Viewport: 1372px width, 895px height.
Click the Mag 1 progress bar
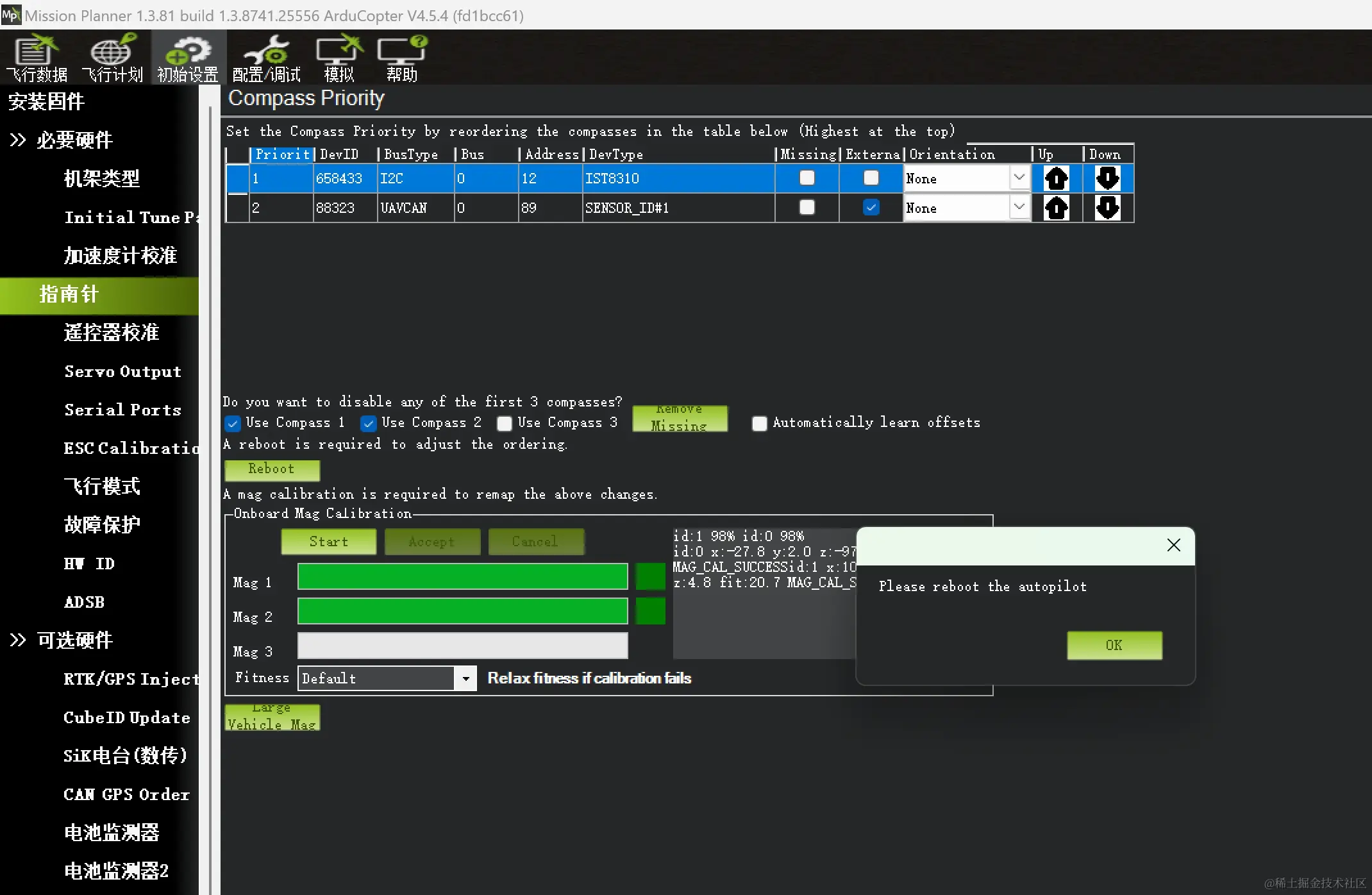pos(462,576)
